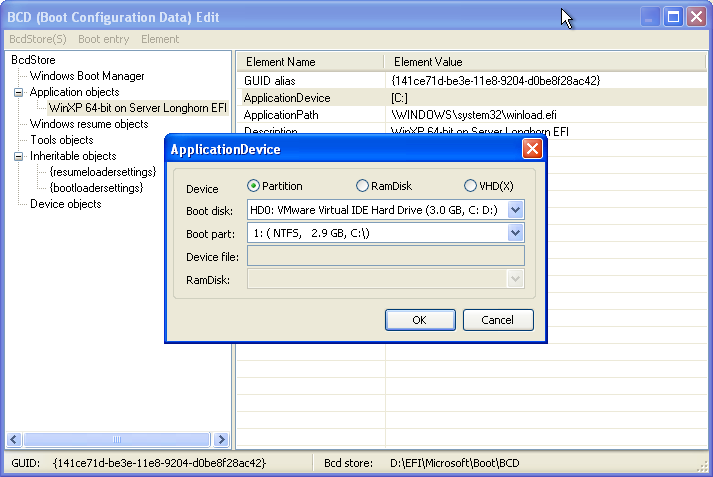Open the BcdStore(S) menu
This screenshot has height=477, width=713.
point(37,39)
